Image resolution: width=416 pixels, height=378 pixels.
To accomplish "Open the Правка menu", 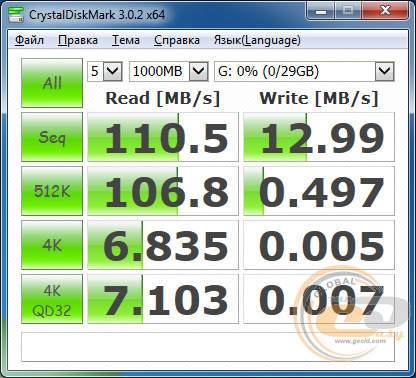I will [x=78, y=40].
